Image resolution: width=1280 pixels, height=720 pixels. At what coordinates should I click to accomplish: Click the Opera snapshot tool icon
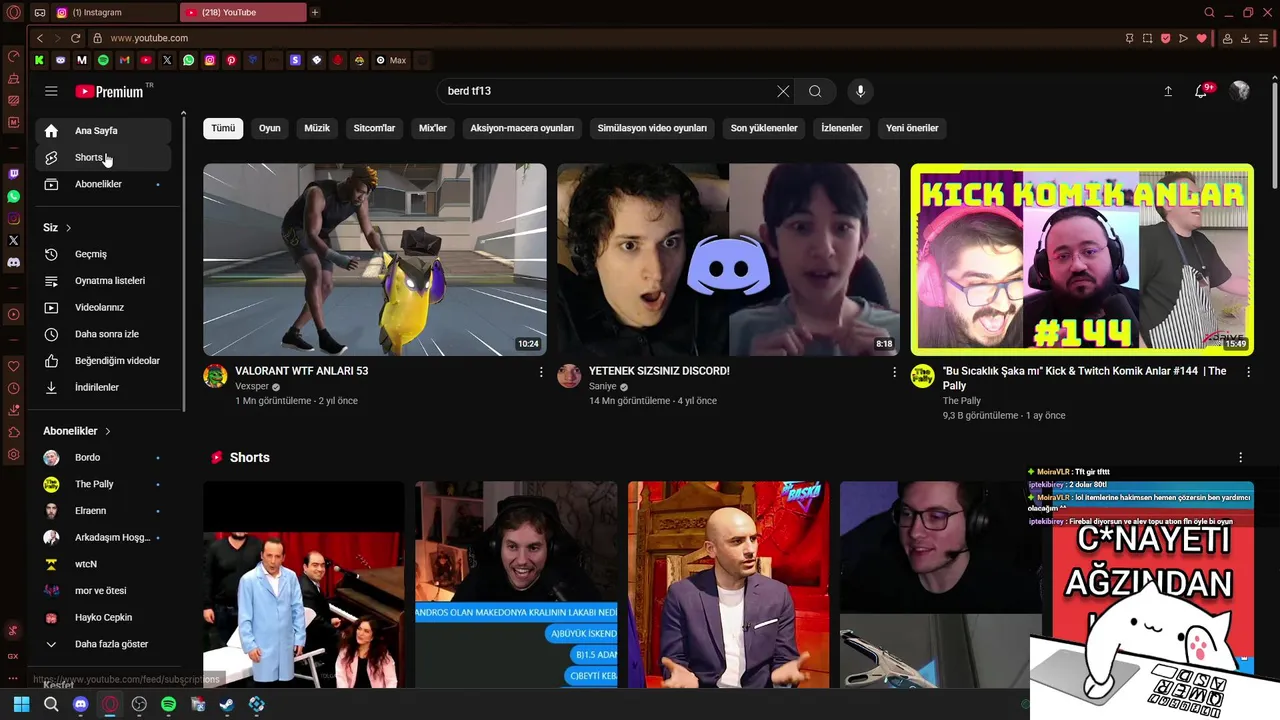pyautogui.click(x=1147, y=38)
